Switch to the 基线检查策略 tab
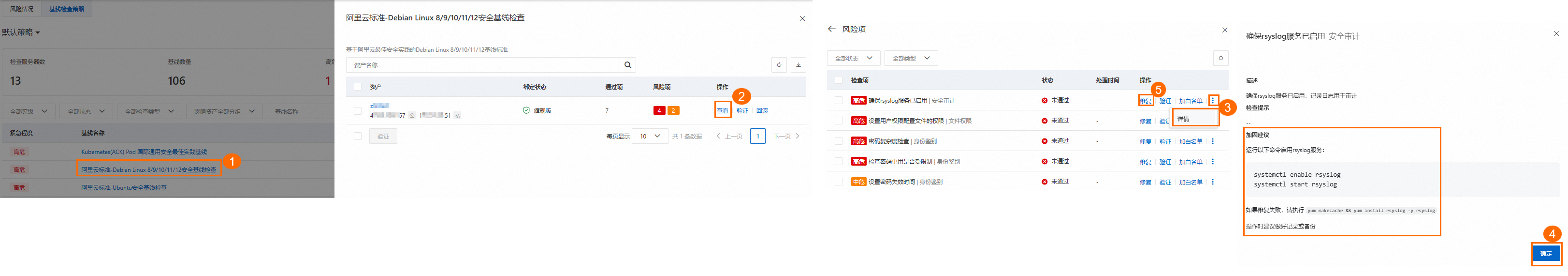Screen dimensions: 1568x276 point(66,9)
